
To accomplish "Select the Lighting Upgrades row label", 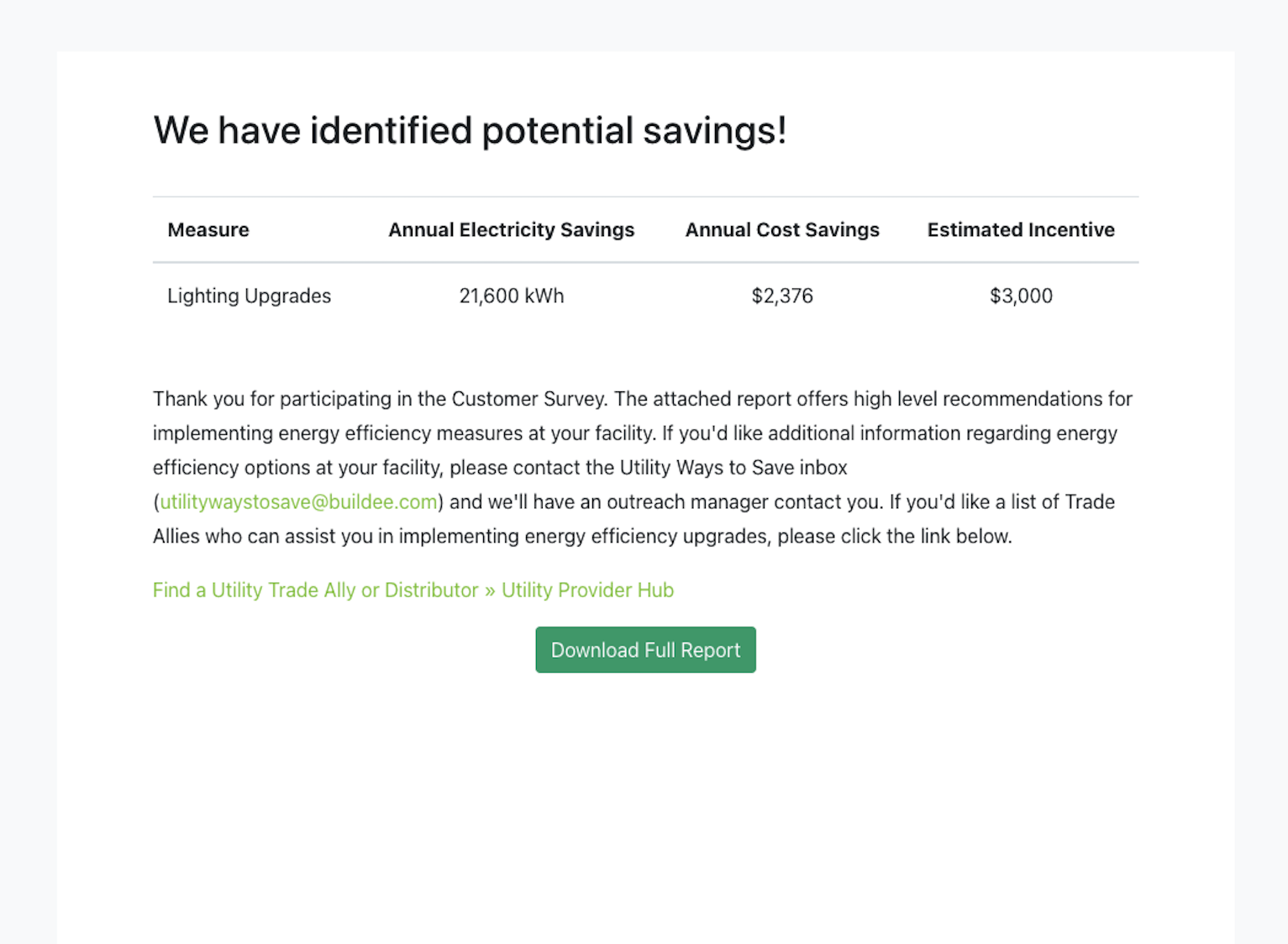I will tap(249, 296).
